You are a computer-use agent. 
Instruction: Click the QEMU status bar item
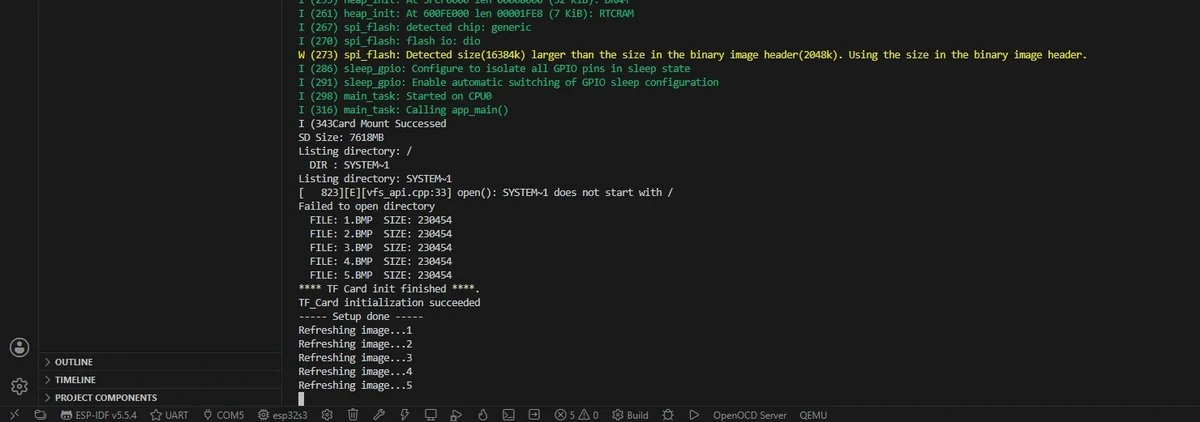813,414
